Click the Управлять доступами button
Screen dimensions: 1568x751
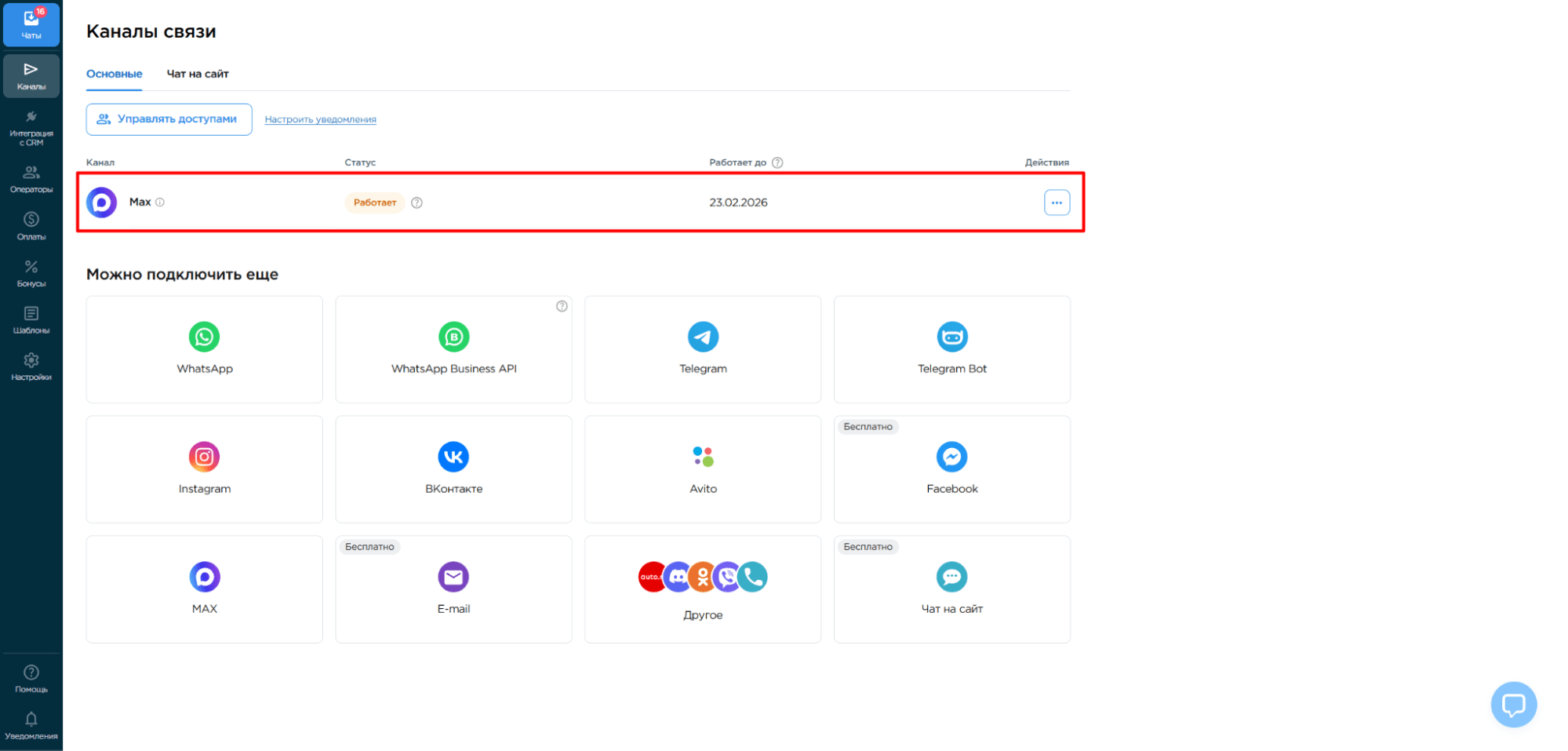pos(169,119)
